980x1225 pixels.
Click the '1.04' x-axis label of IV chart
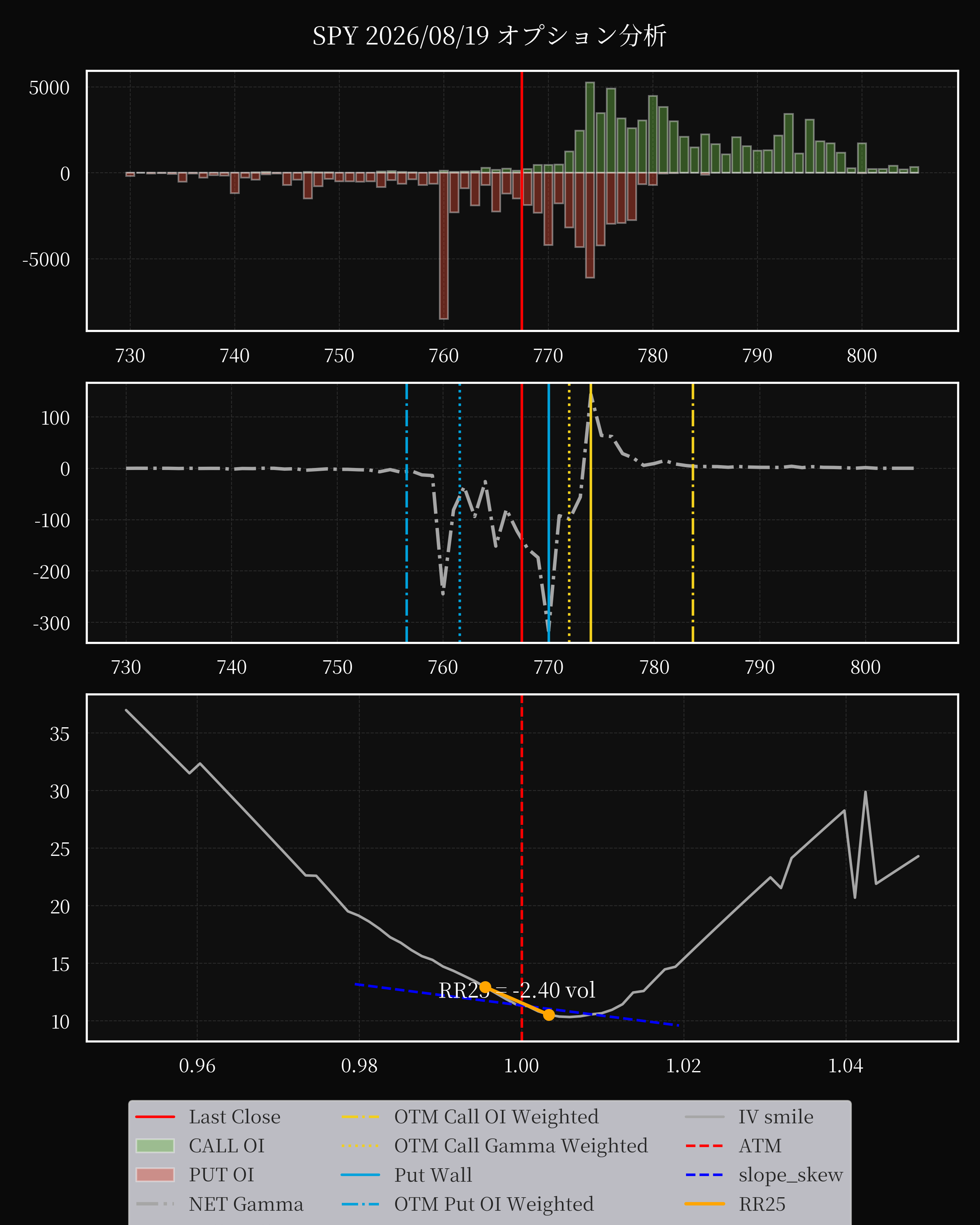coord(845,1065)
